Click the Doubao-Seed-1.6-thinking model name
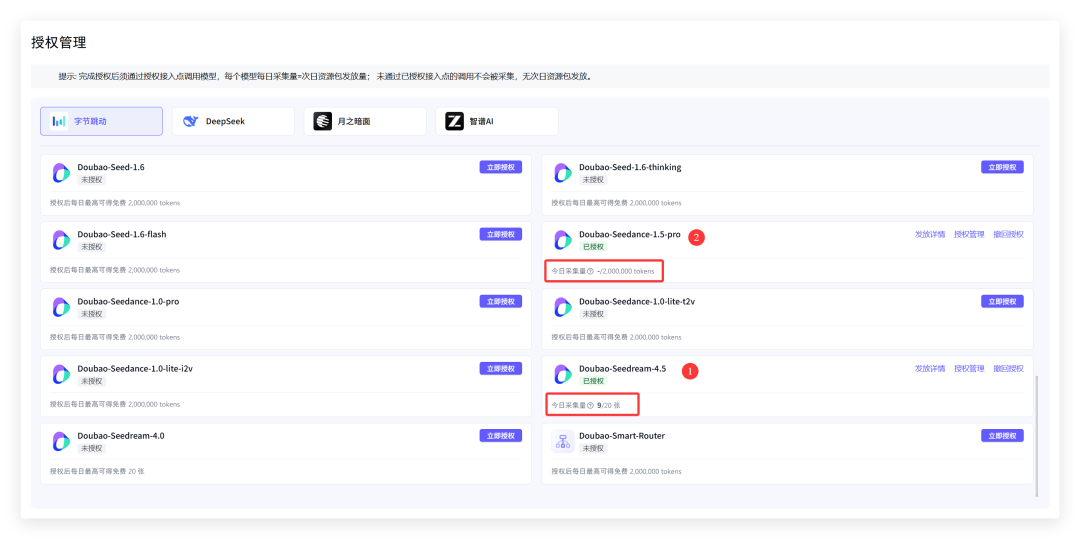Screen dimensions: 1080x539 coord(630,167)
